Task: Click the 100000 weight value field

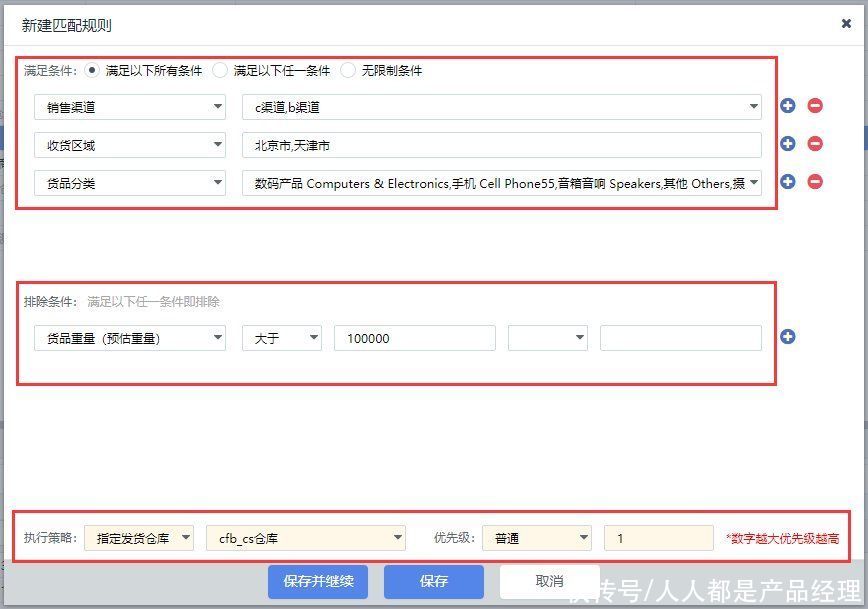Action: tap(415, 338)
